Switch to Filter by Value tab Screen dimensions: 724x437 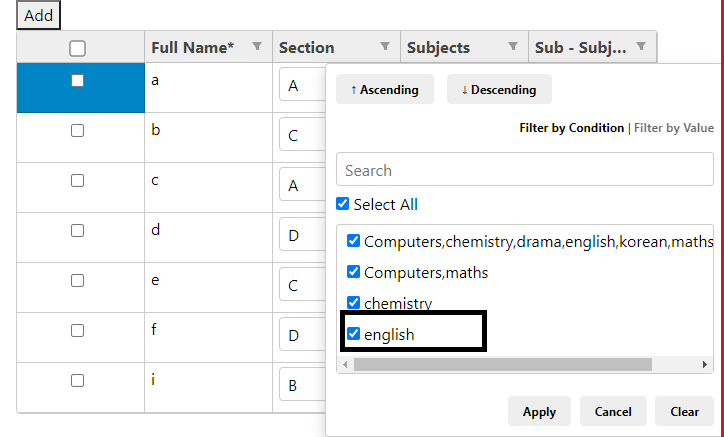click(674, 128)
